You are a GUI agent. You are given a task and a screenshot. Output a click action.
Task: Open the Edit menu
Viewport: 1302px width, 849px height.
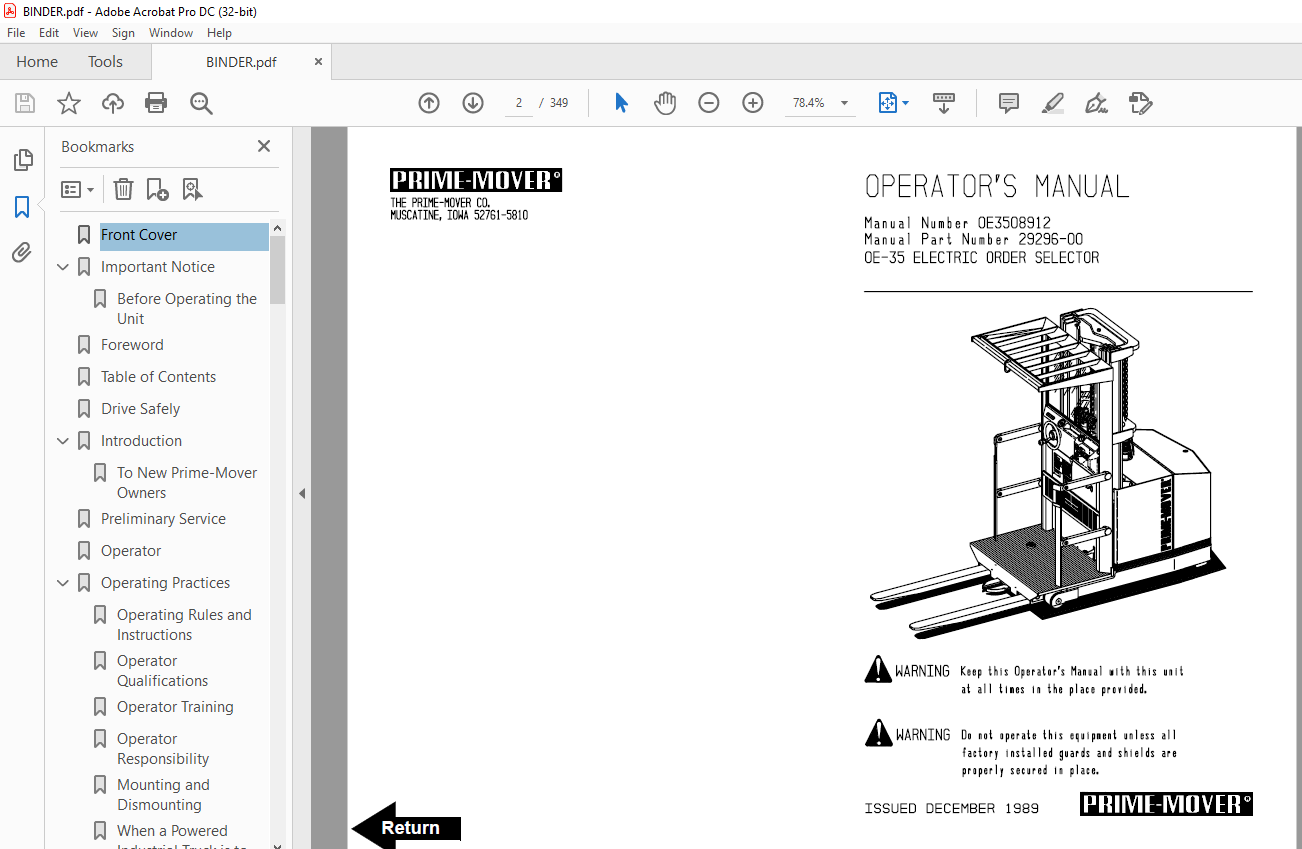(x=49, y=33)
